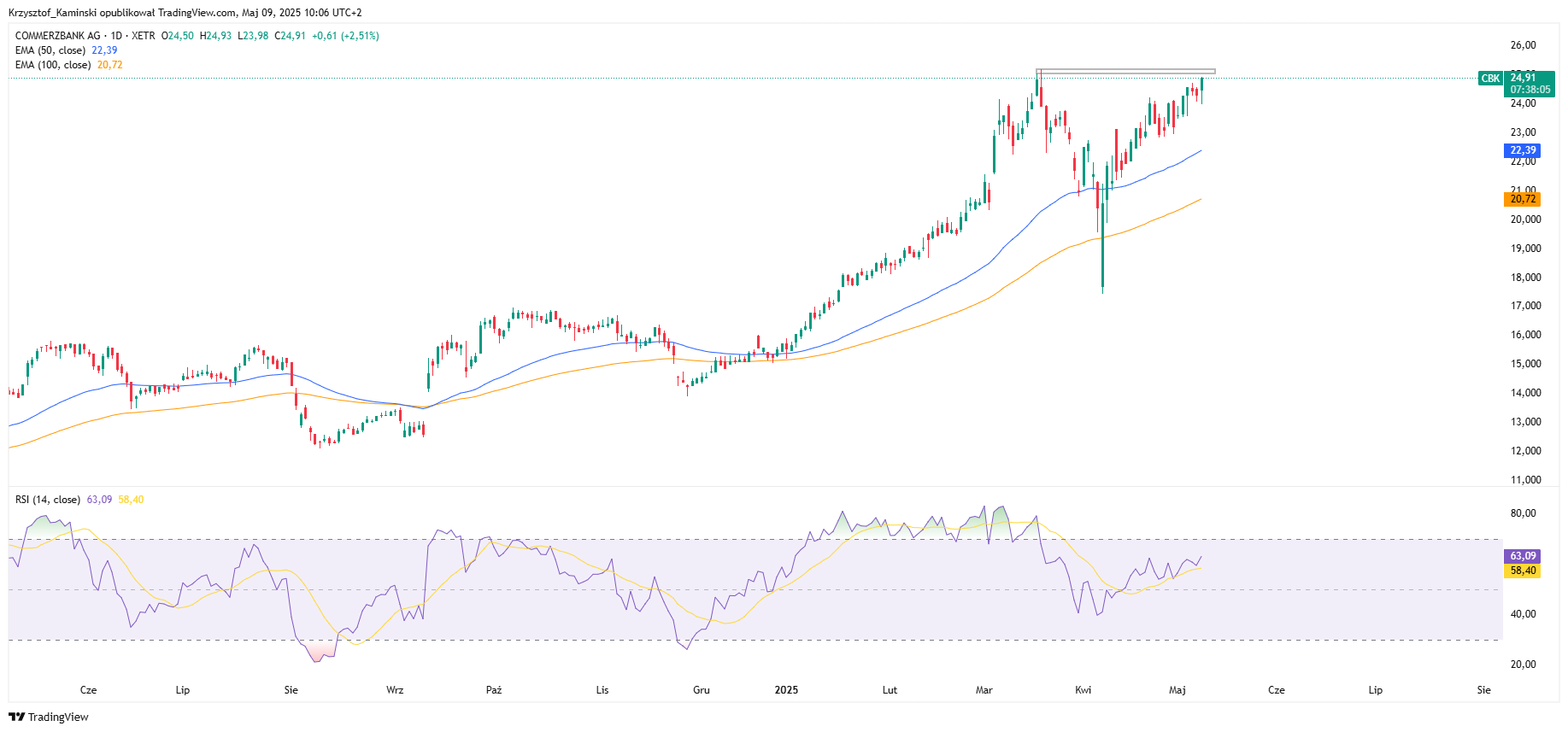Click the purple RSI value label 63,09 on axis

[x=1522, y=556]
